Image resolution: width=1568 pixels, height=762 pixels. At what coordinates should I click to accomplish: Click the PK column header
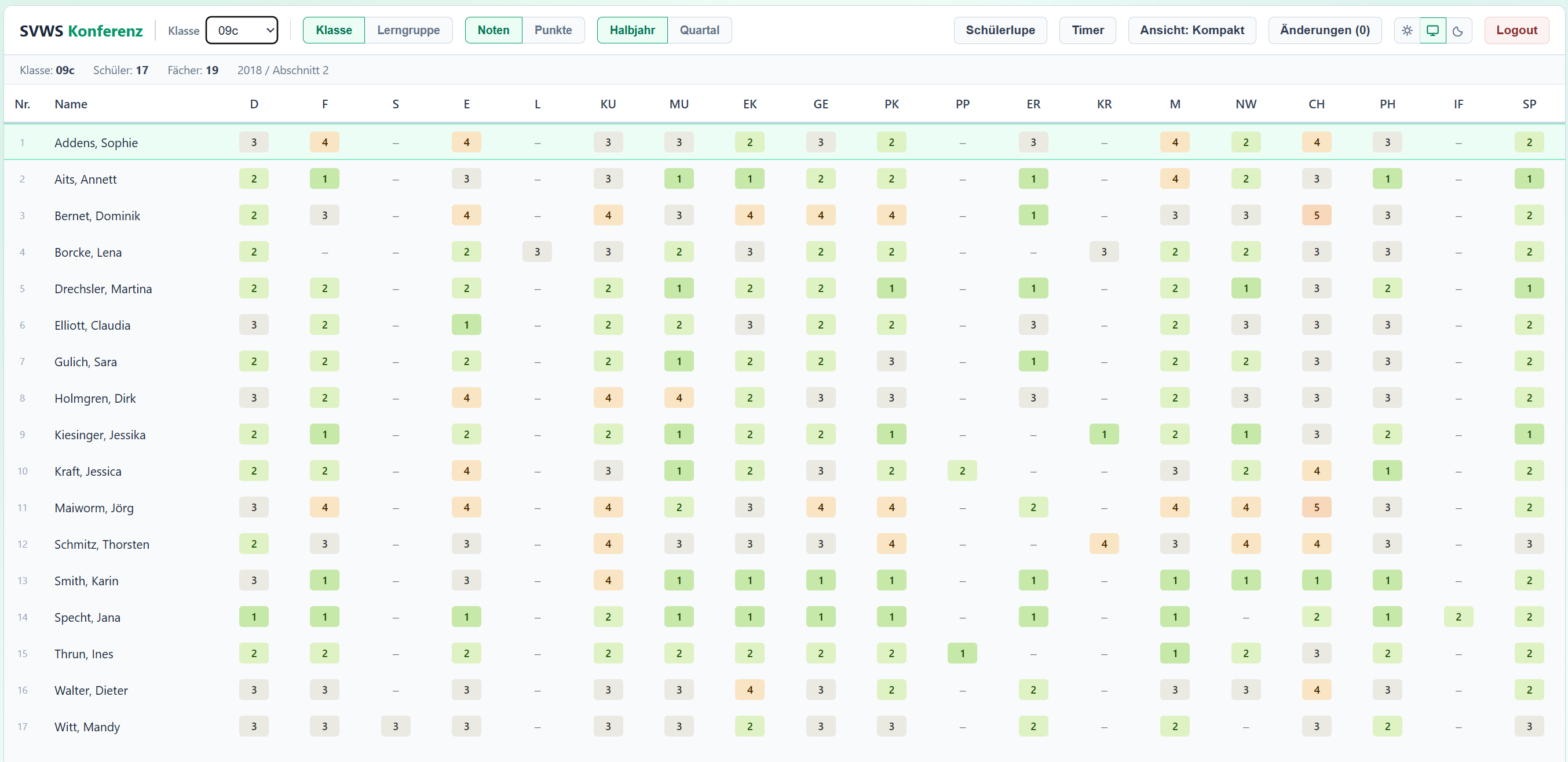coord(891,104)
